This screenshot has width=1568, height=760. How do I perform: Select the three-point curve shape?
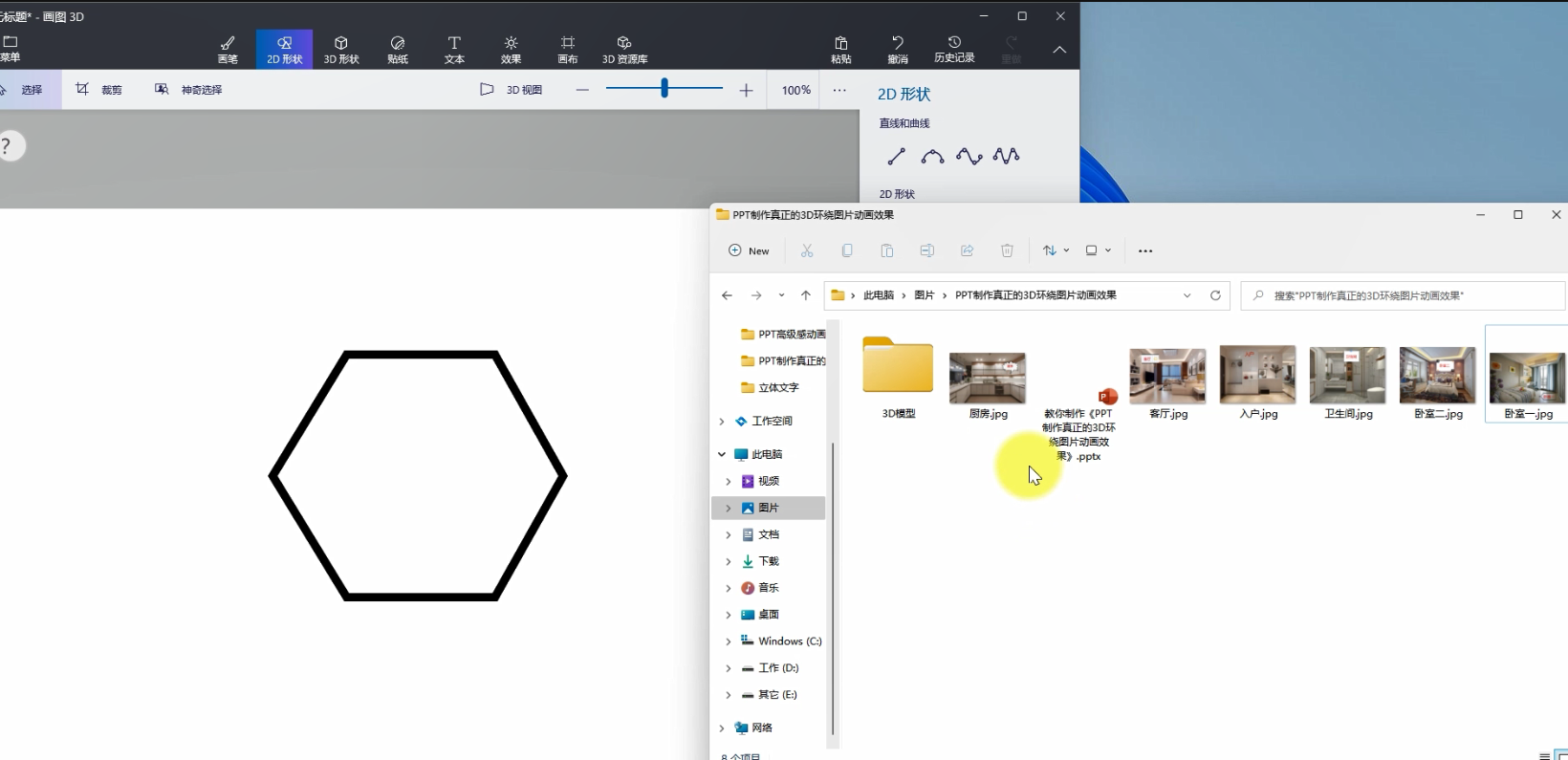click(932, 156)
